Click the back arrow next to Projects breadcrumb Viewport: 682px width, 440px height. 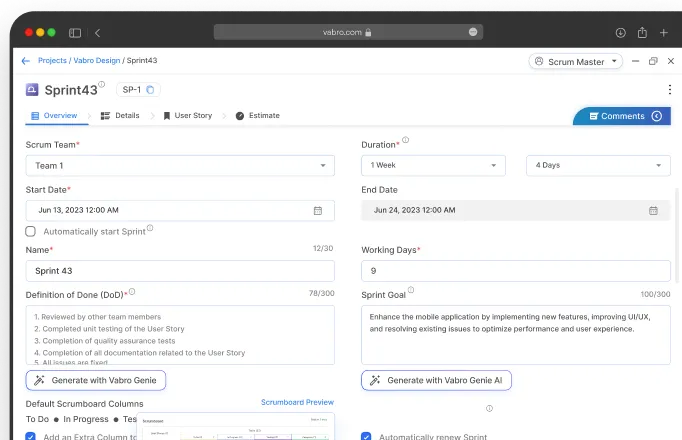(26, 61)
